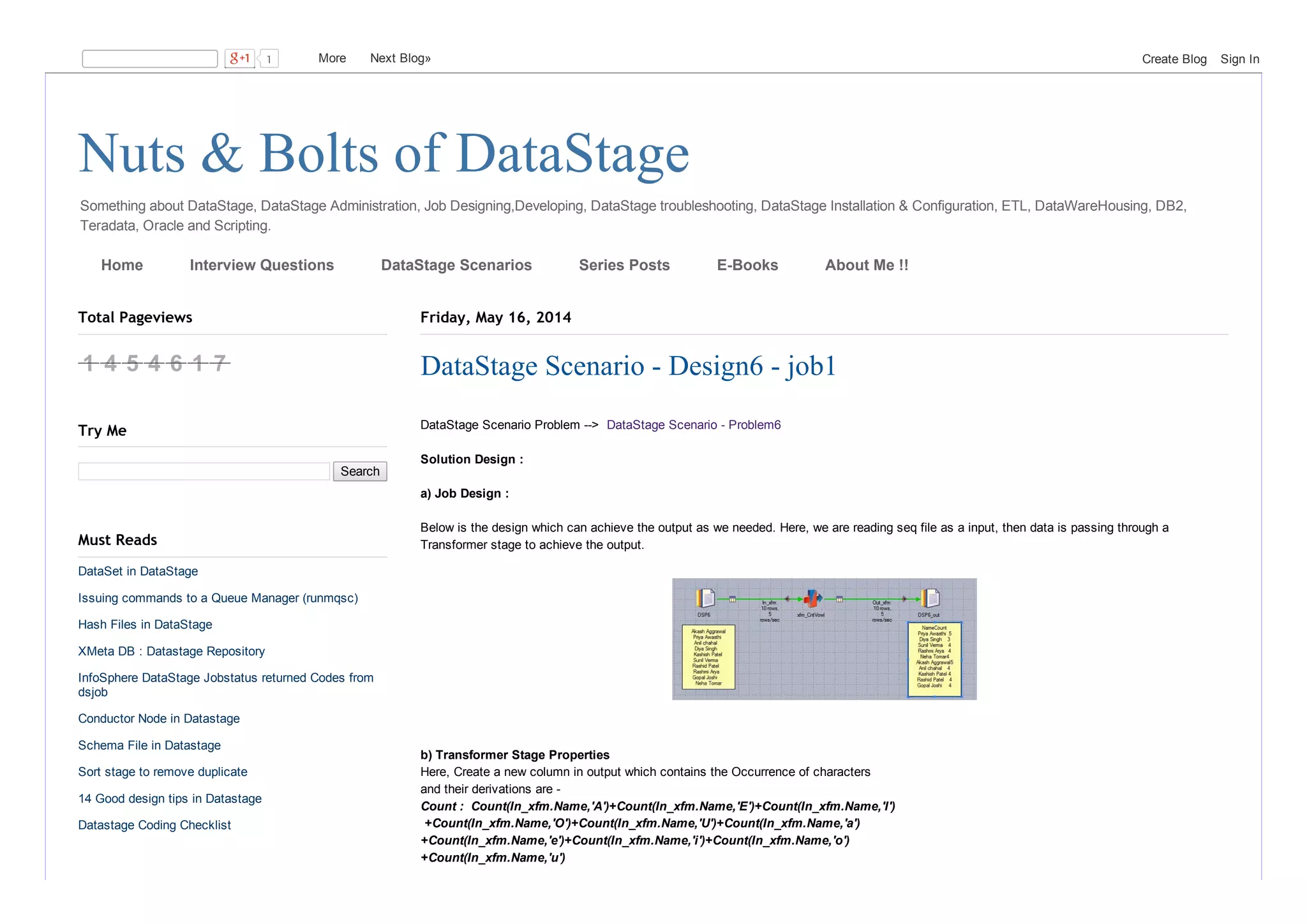
Task: Focus the Try Me search input field
Action: coord(204,472)
